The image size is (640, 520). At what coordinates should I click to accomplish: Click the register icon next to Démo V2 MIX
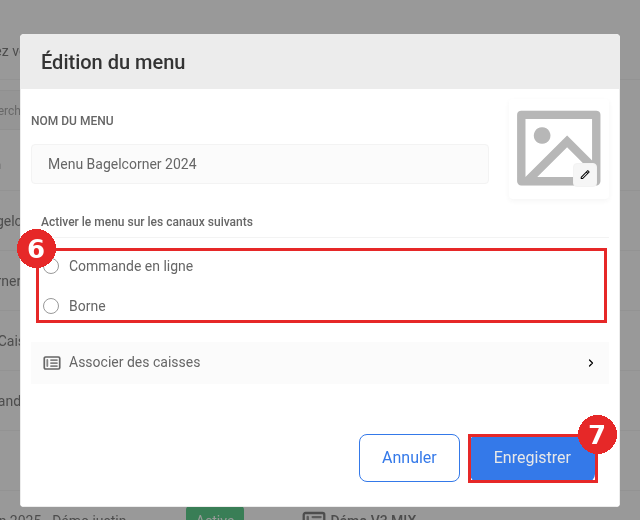pyautogui.click(x=314, y=516)
